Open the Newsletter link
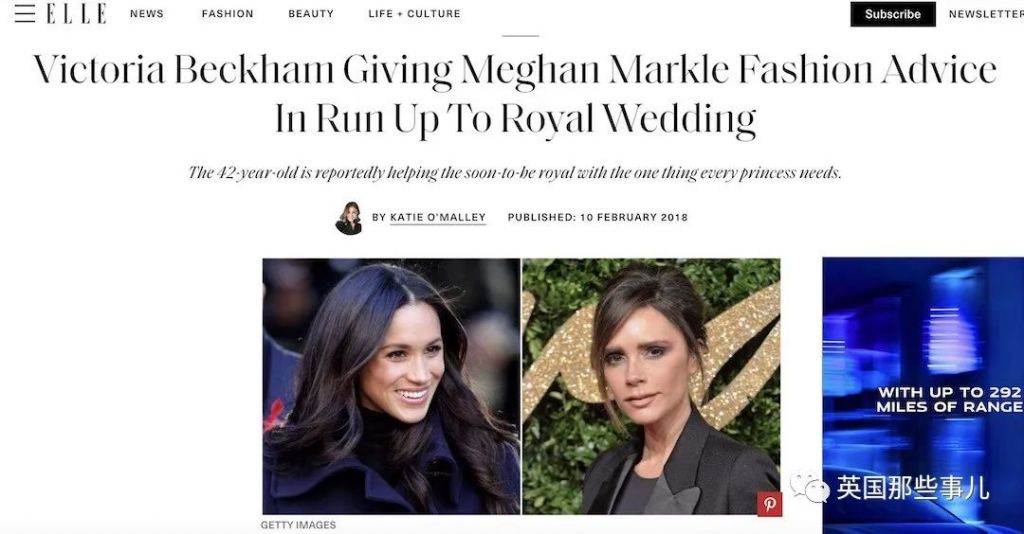Viewport: 1024px width, 534px height. [x=985, y=14]
